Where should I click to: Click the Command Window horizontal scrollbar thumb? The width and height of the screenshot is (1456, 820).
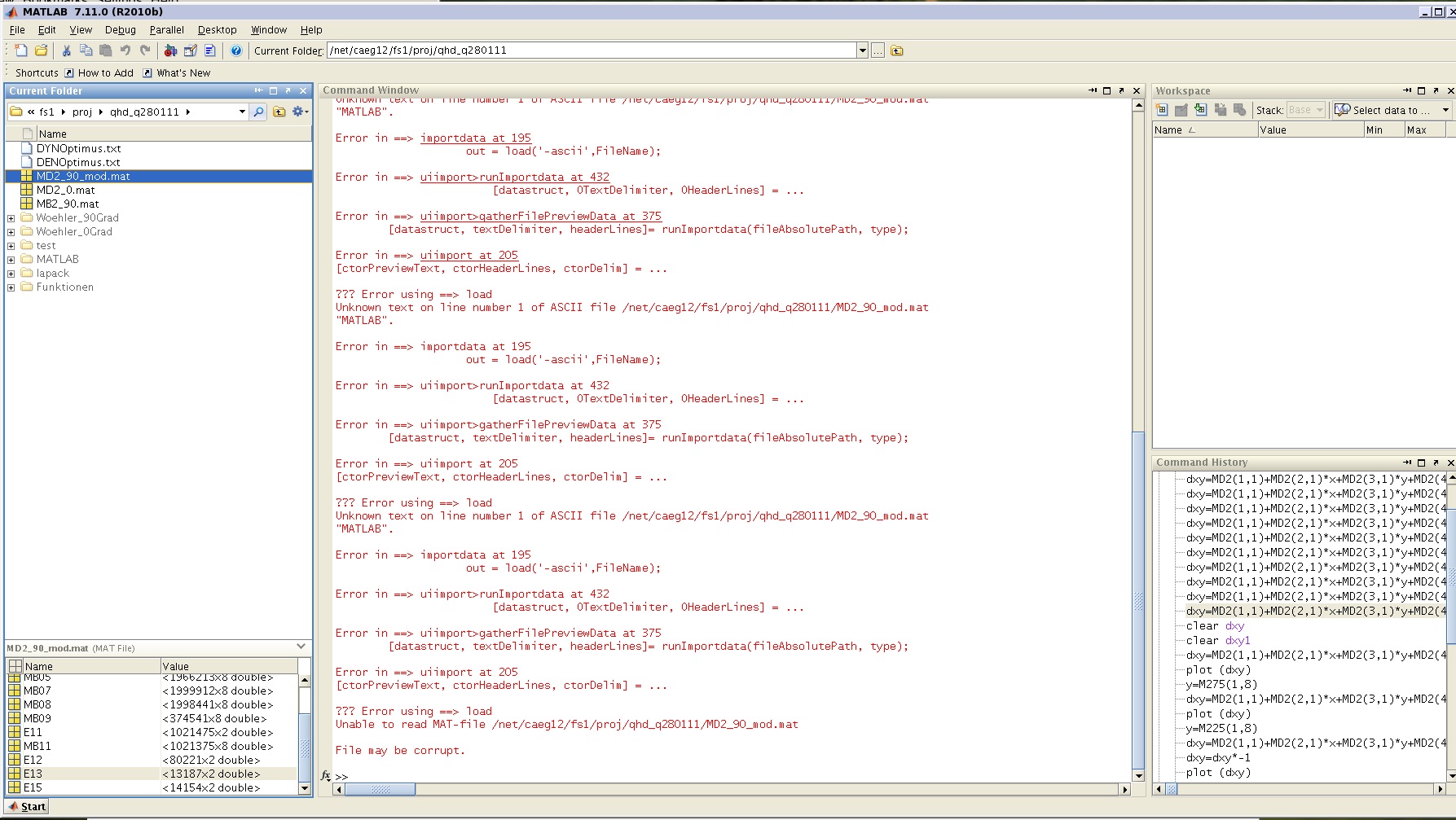point(380,789)
